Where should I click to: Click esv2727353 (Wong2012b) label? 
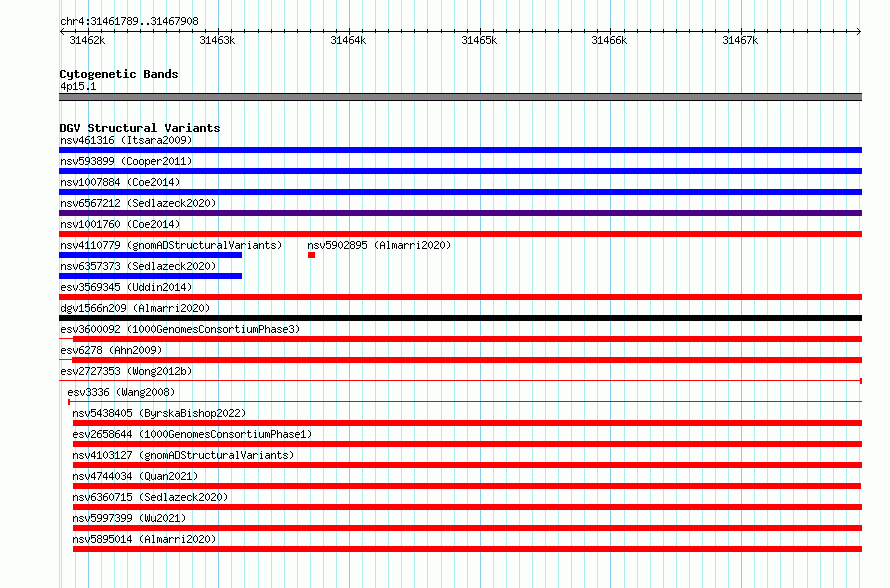[126, 371]
